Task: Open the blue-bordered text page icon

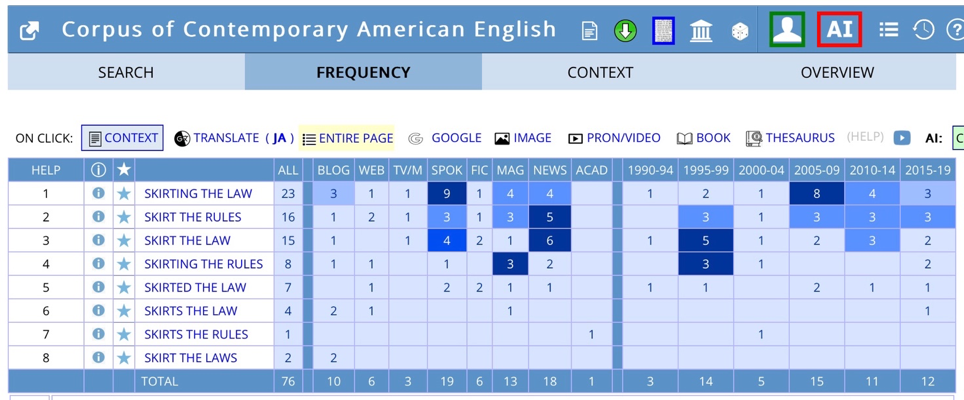Action: pos(663,31)
